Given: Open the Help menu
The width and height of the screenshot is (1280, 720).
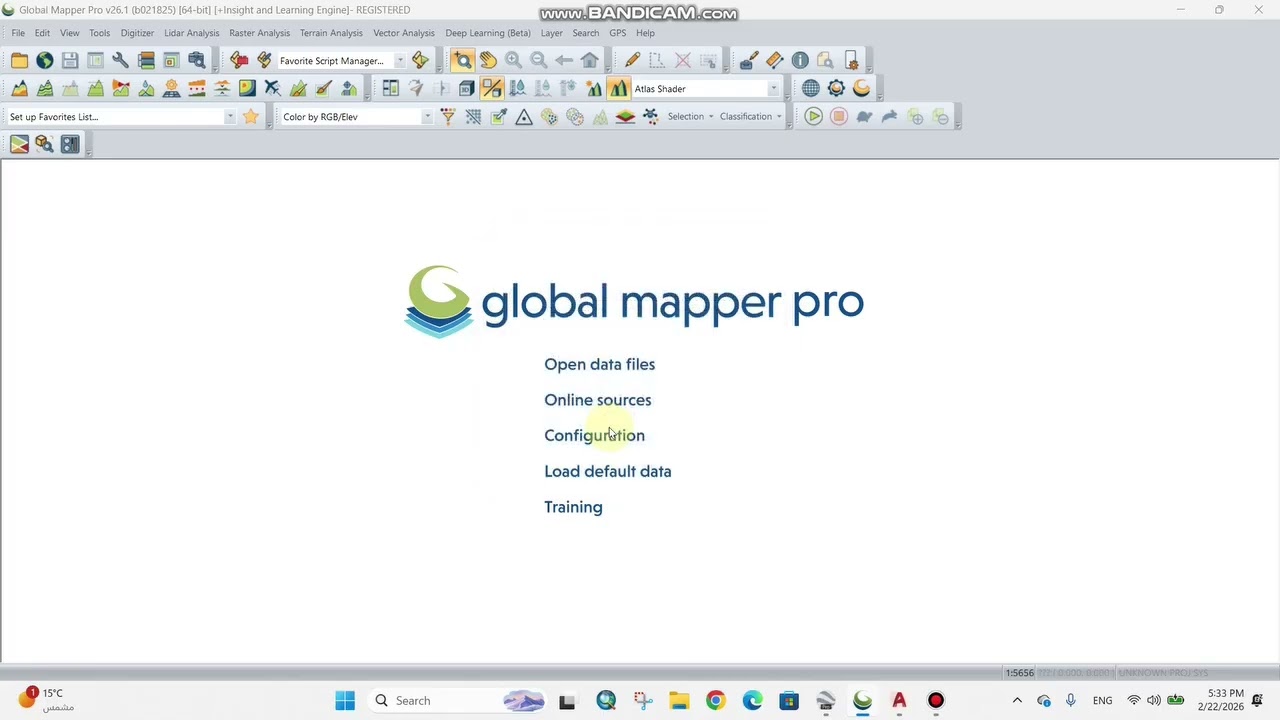Looking at the screenshot, I should (x=645, y=33).
